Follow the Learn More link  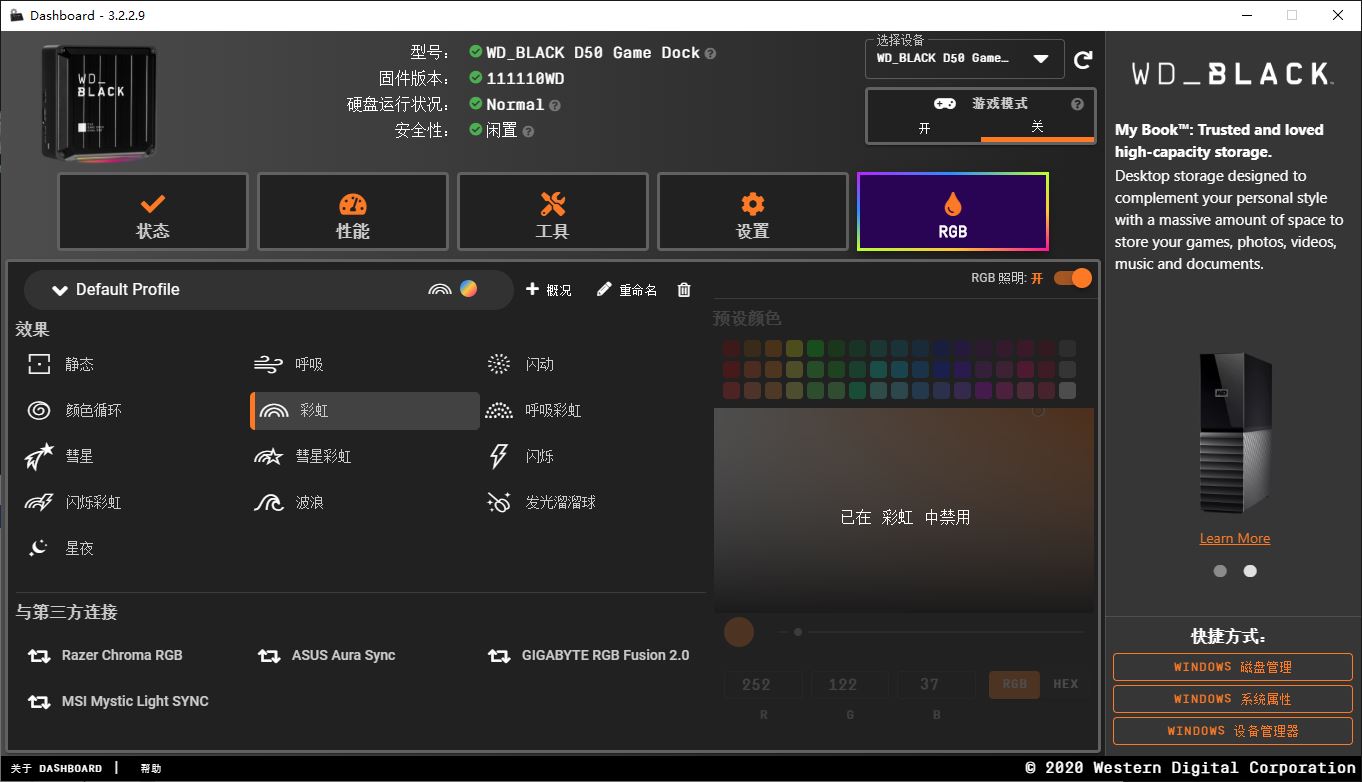pyautogui.click(x=1235, y=538)
